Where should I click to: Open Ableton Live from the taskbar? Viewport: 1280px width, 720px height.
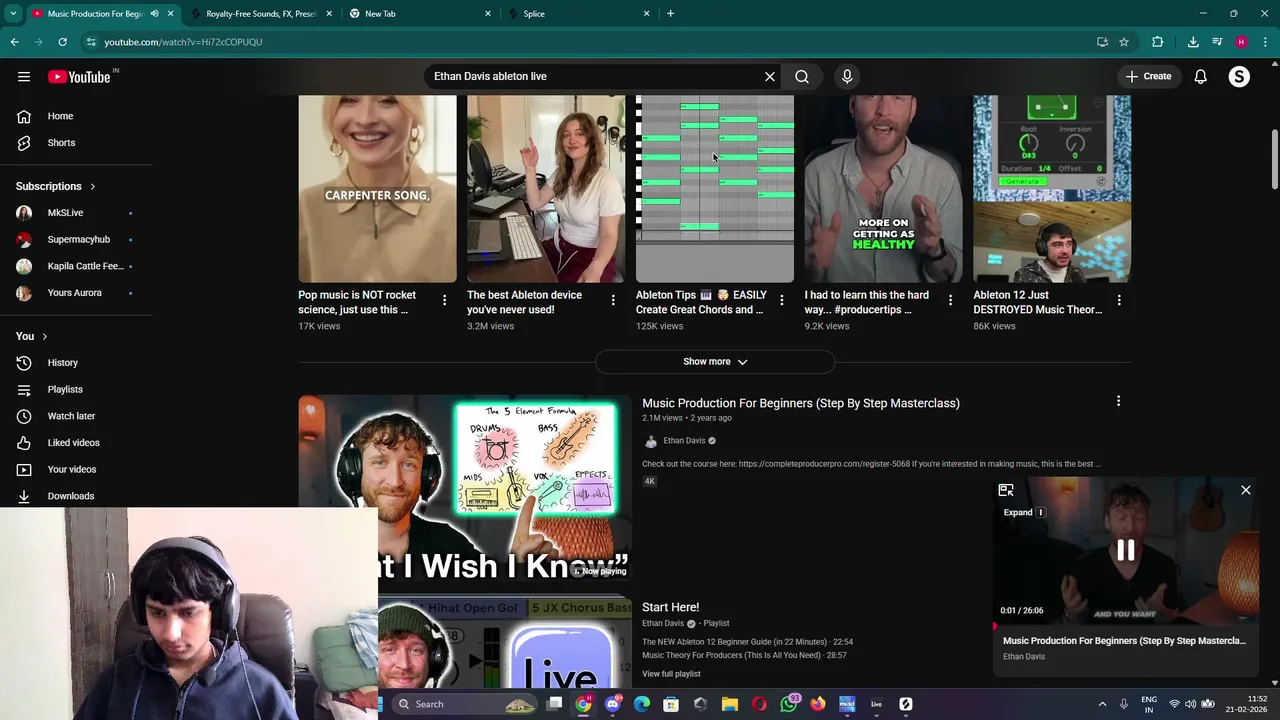(876, 704)
